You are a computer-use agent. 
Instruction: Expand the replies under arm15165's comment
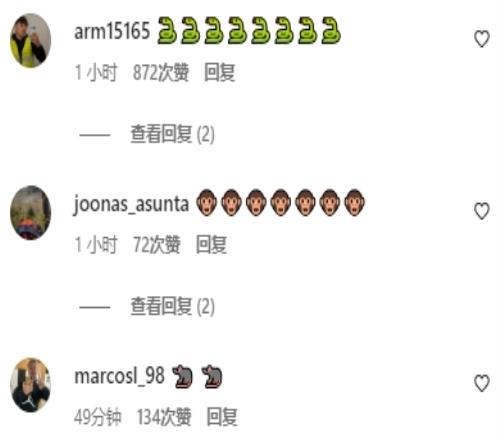click(x=172, y=134)
